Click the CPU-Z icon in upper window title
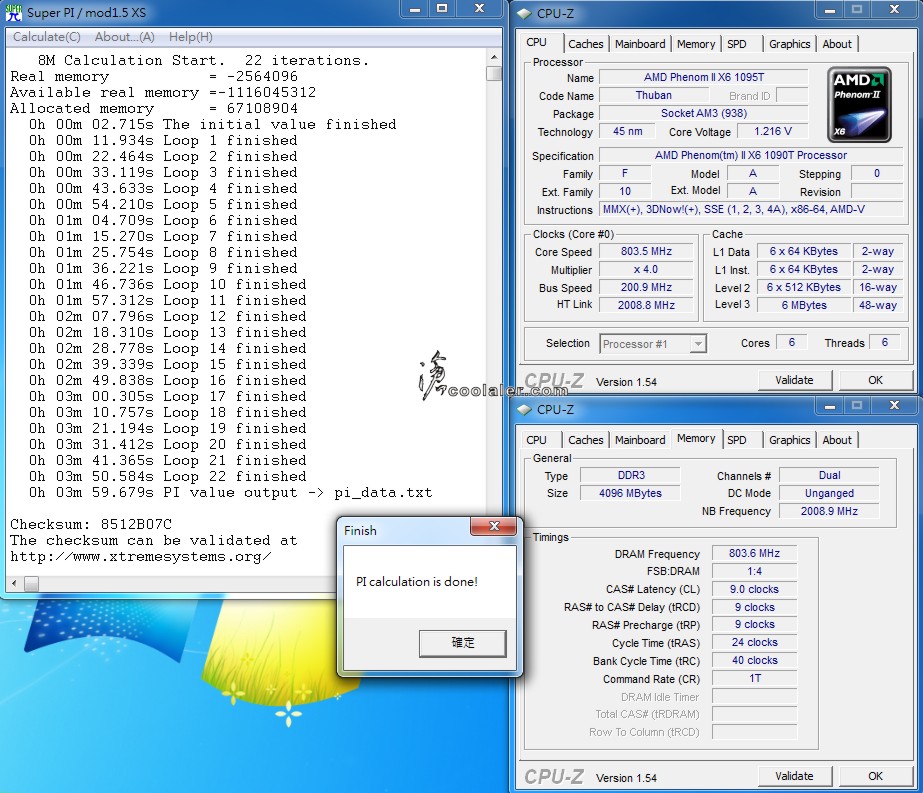Screen dimensions: 923x793 coord(524,14)
